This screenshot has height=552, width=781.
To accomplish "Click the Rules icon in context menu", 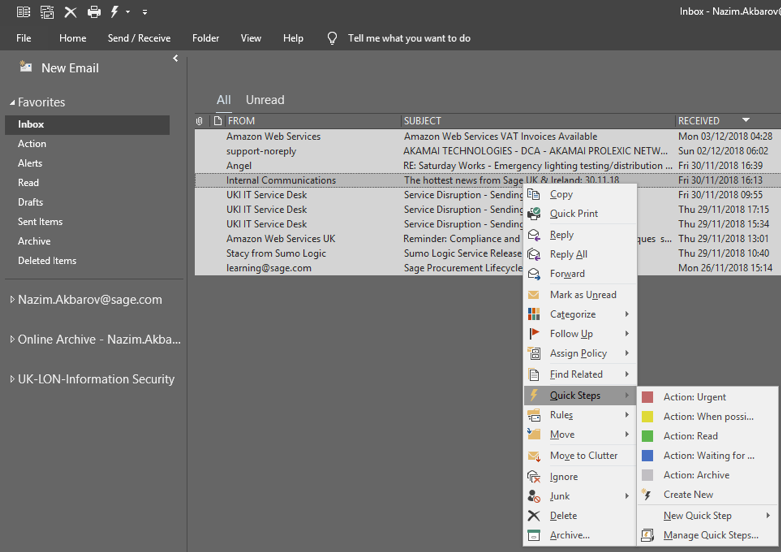I will tap(533, 414).
